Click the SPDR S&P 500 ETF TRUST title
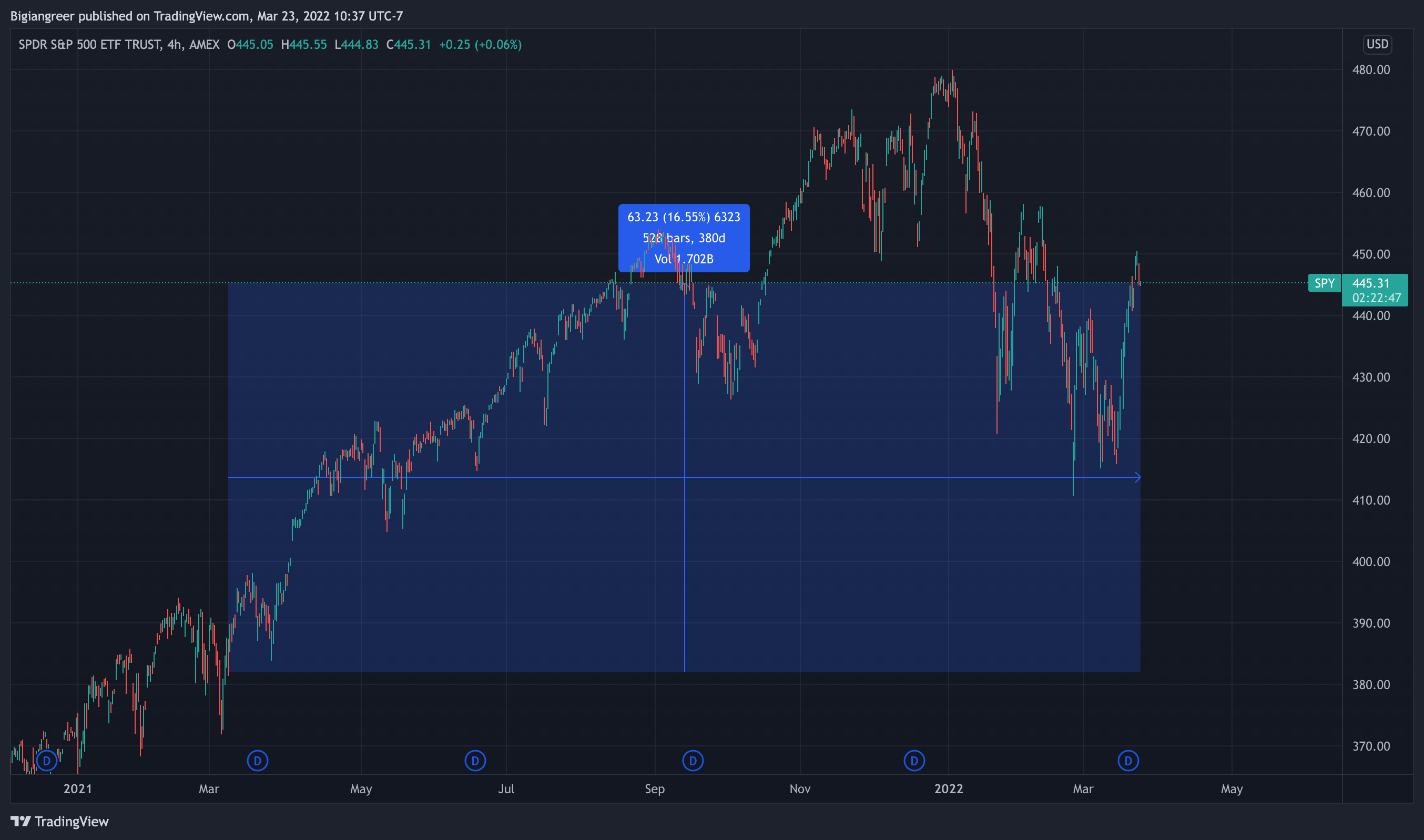The height and width of the screenshot is (840, 1424). [90, 45]
